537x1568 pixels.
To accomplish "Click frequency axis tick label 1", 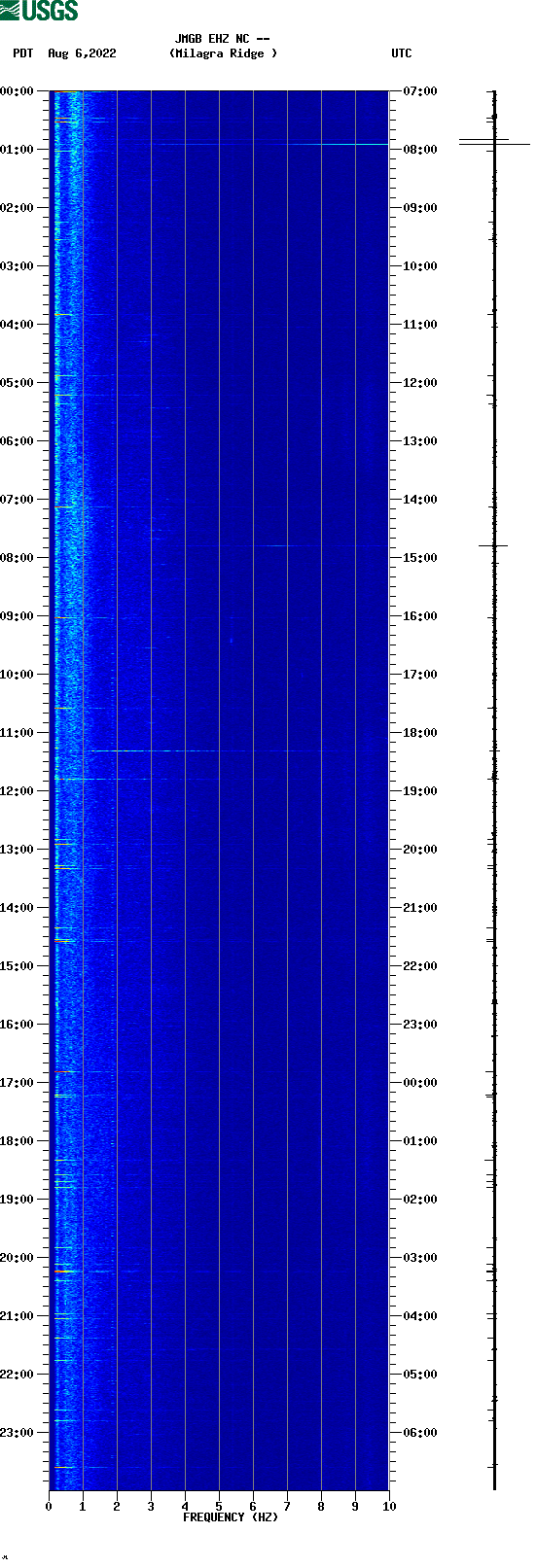I will click(83, 1507).
